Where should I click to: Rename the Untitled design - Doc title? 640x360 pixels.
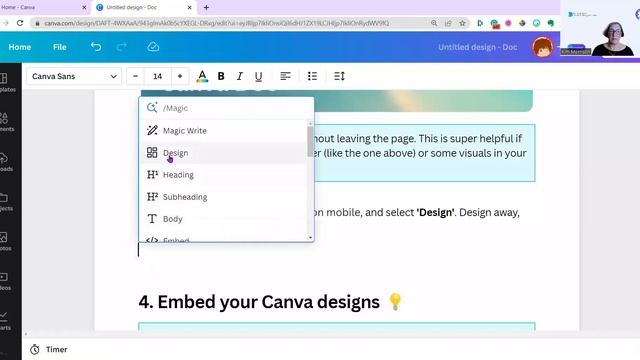pos(478,47)
